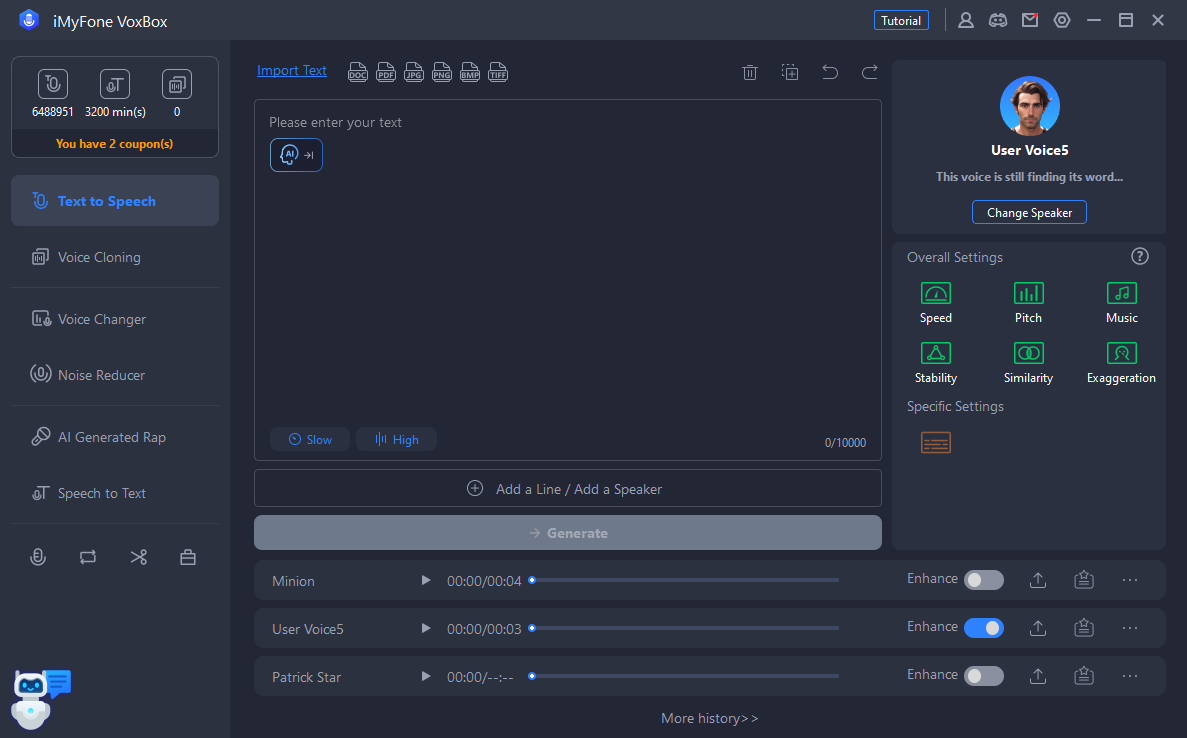Screen dimensions: 1187x738
Task: Open the Discord icon in the title bar
Action: point(997,19)
